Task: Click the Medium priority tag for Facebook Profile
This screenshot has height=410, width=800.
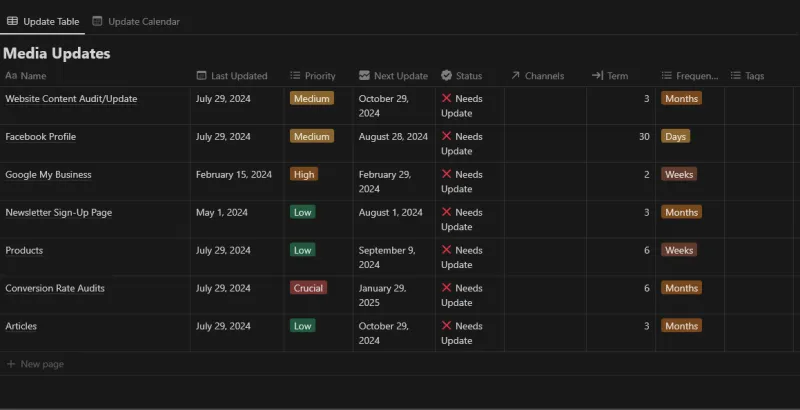Action: coord(312,136)
